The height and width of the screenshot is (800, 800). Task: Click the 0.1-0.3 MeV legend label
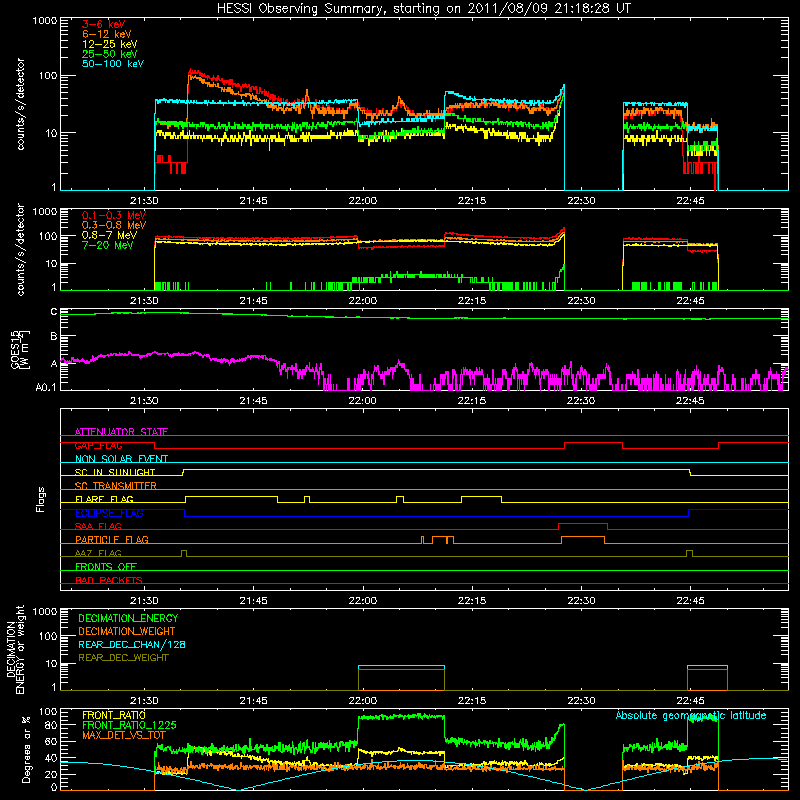pyautogui.click(x=114, y=215)
